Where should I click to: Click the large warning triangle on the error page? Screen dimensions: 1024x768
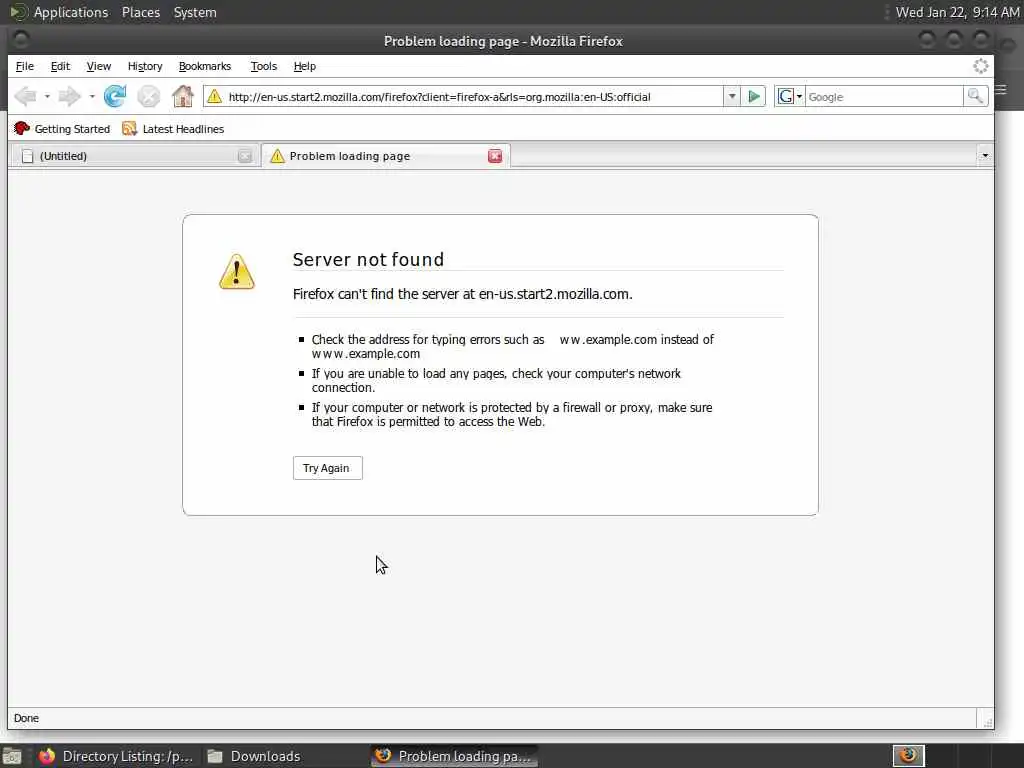pos(237,272)
